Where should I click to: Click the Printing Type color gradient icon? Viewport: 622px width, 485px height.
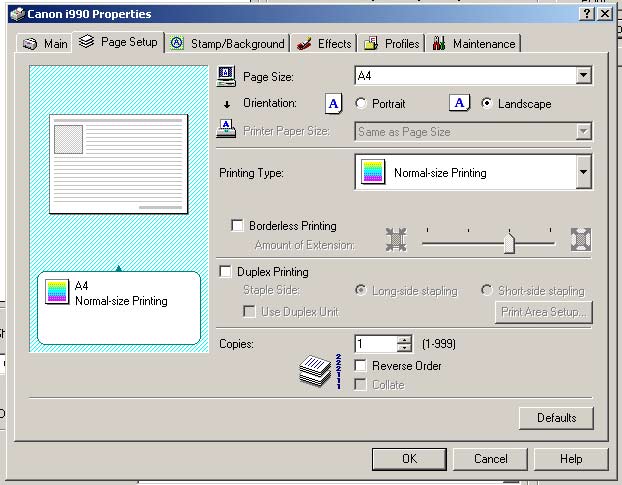click(373, 172)
